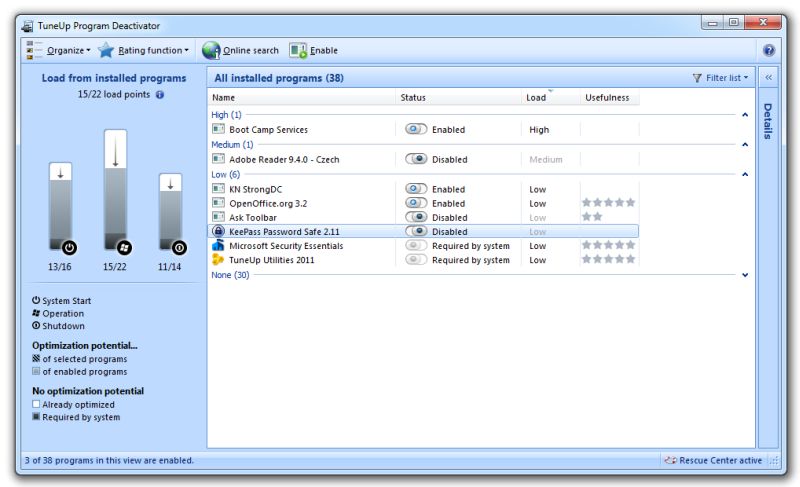This screenshot has height=487, width=800.
Task: Click the OpenOffice.org program icon
Action: click(218, 202)
